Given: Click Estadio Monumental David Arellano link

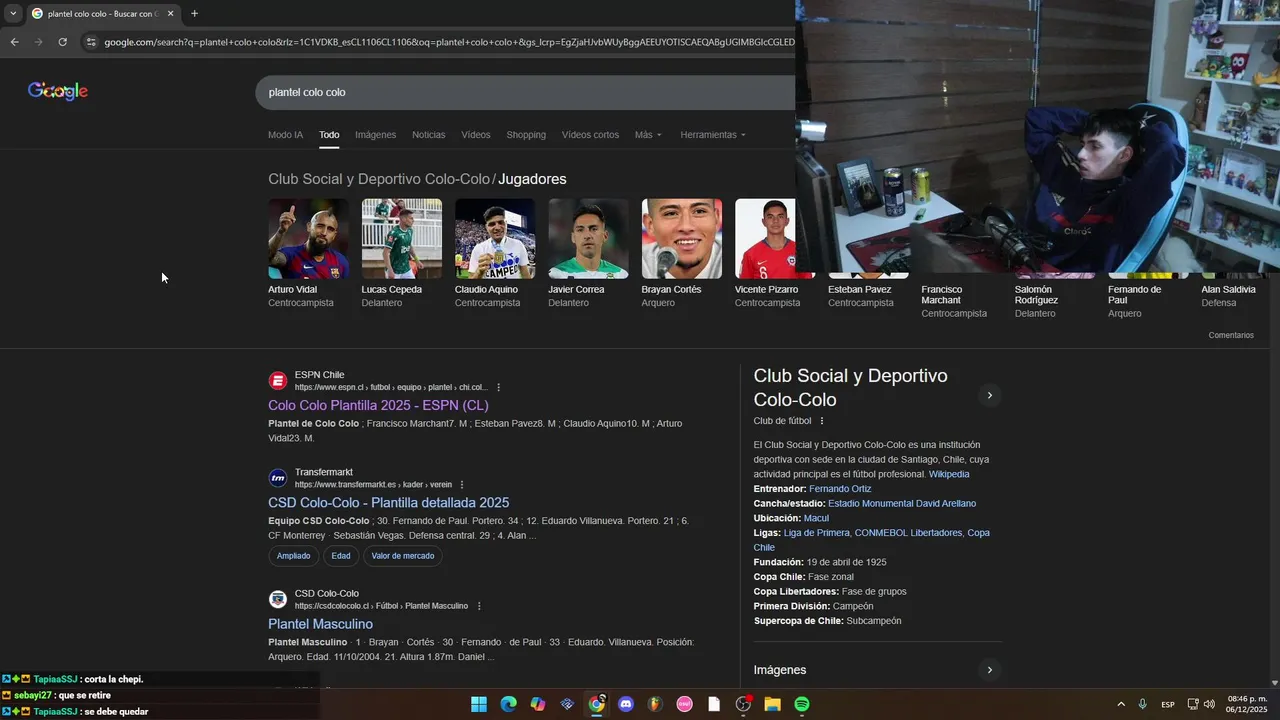Looking at the screenshot, I should 902,504.
